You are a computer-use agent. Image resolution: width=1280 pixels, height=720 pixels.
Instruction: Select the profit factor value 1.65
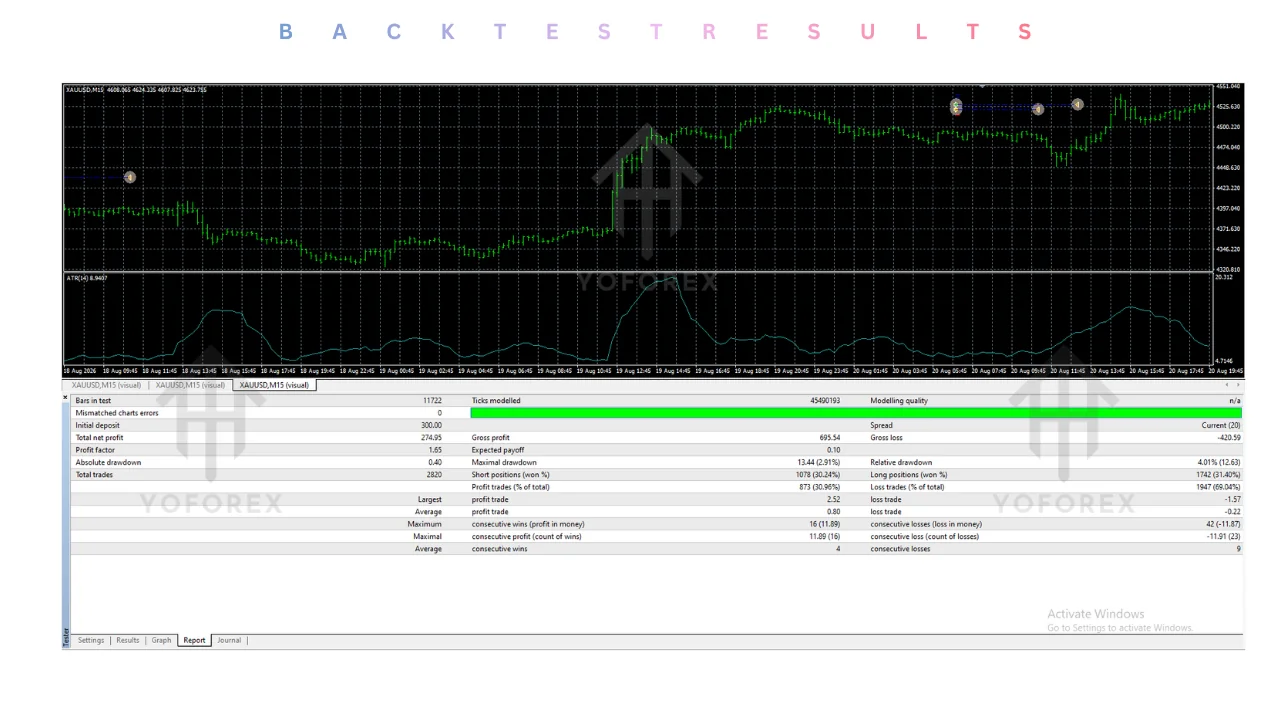(435, 450)
